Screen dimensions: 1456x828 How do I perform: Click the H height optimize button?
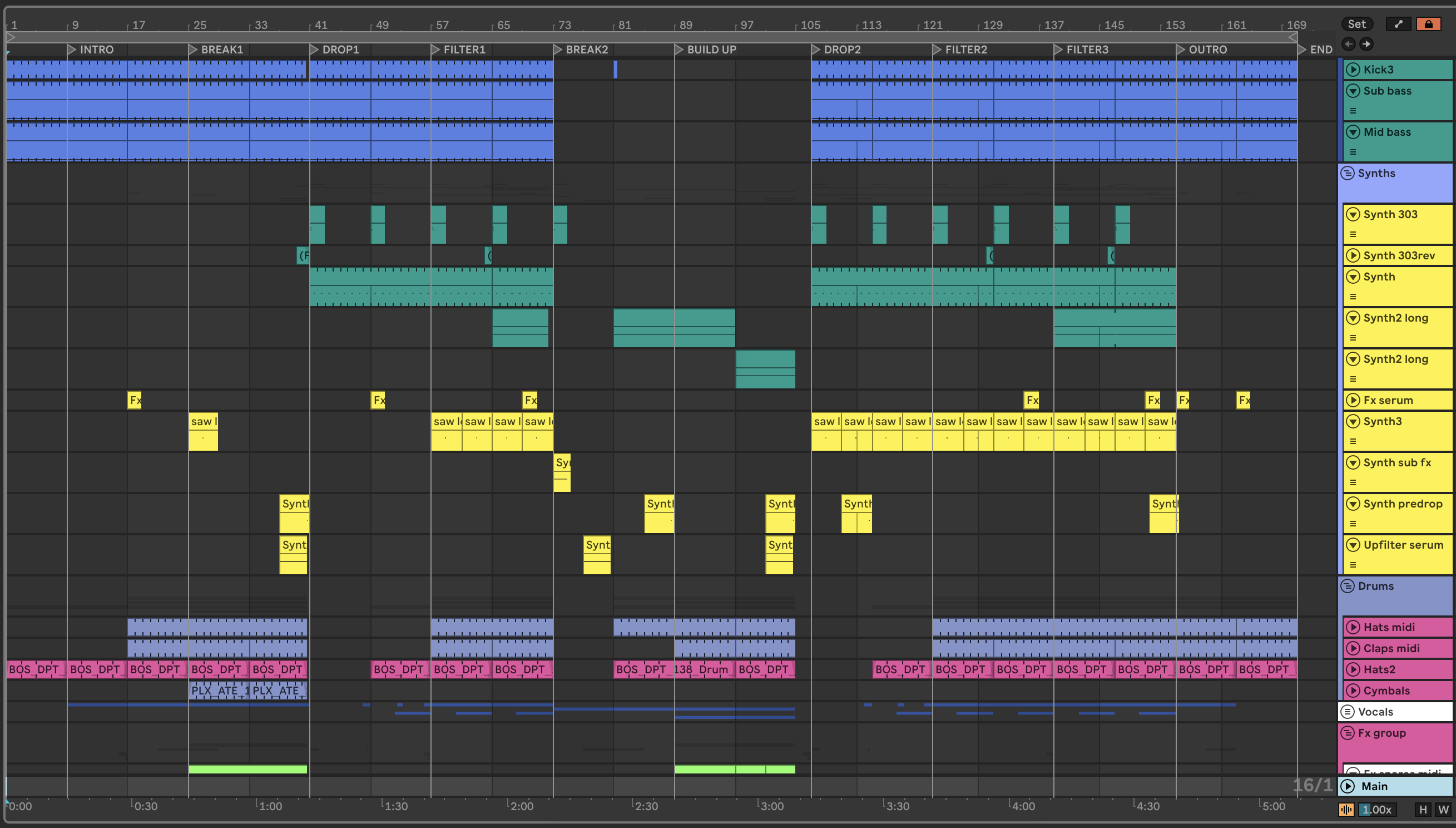tap(1423, 810)
